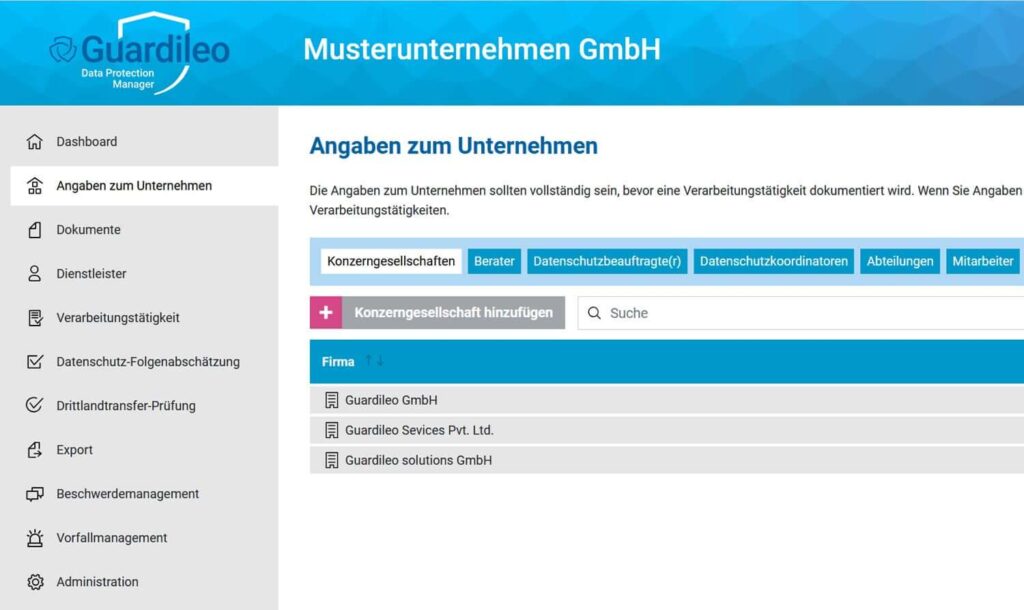This screenshot has width=1024, height=610.
Task: Focus the Suche search field
Action: (801, 313)
